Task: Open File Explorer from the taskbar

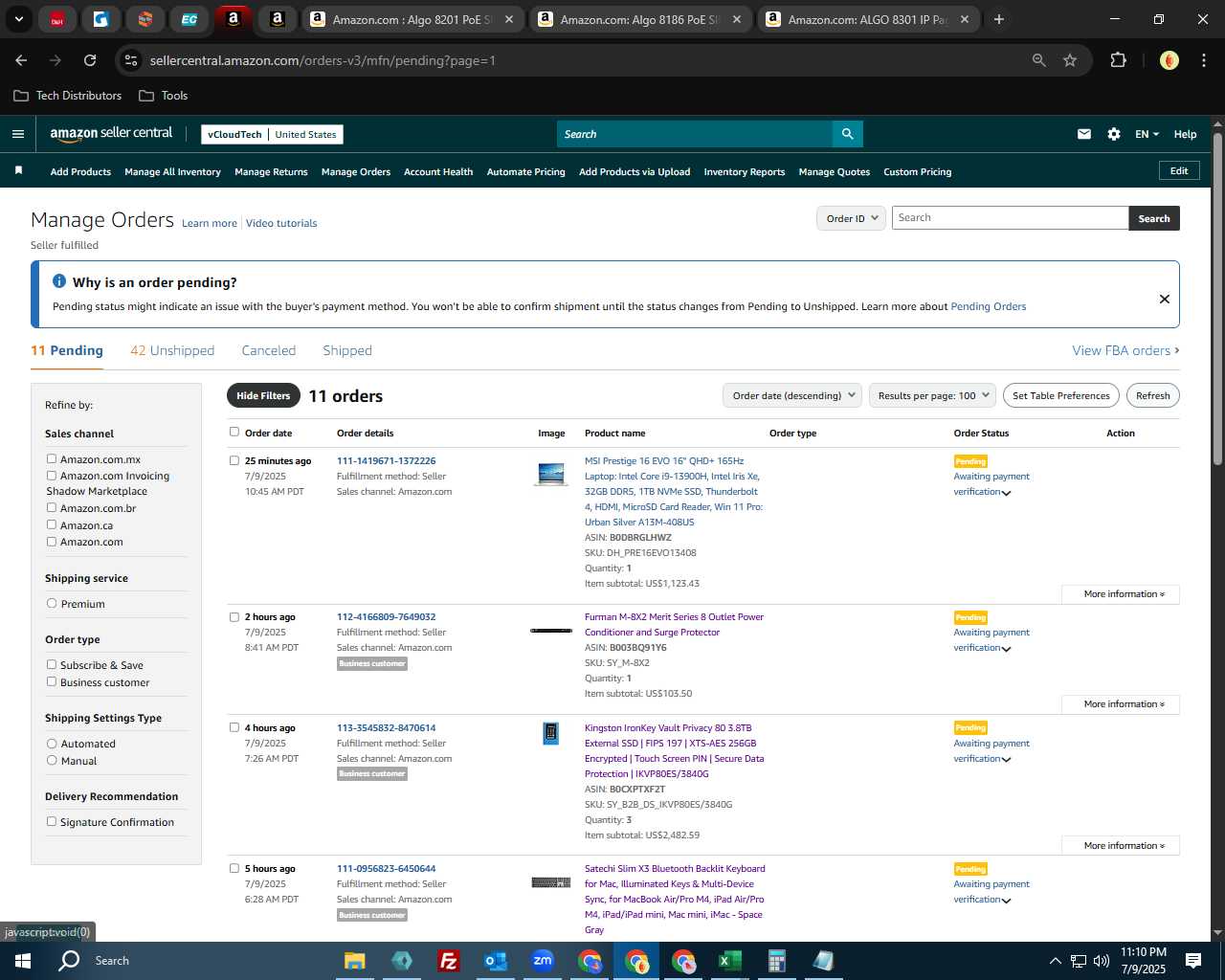Action: click(355, 961)
